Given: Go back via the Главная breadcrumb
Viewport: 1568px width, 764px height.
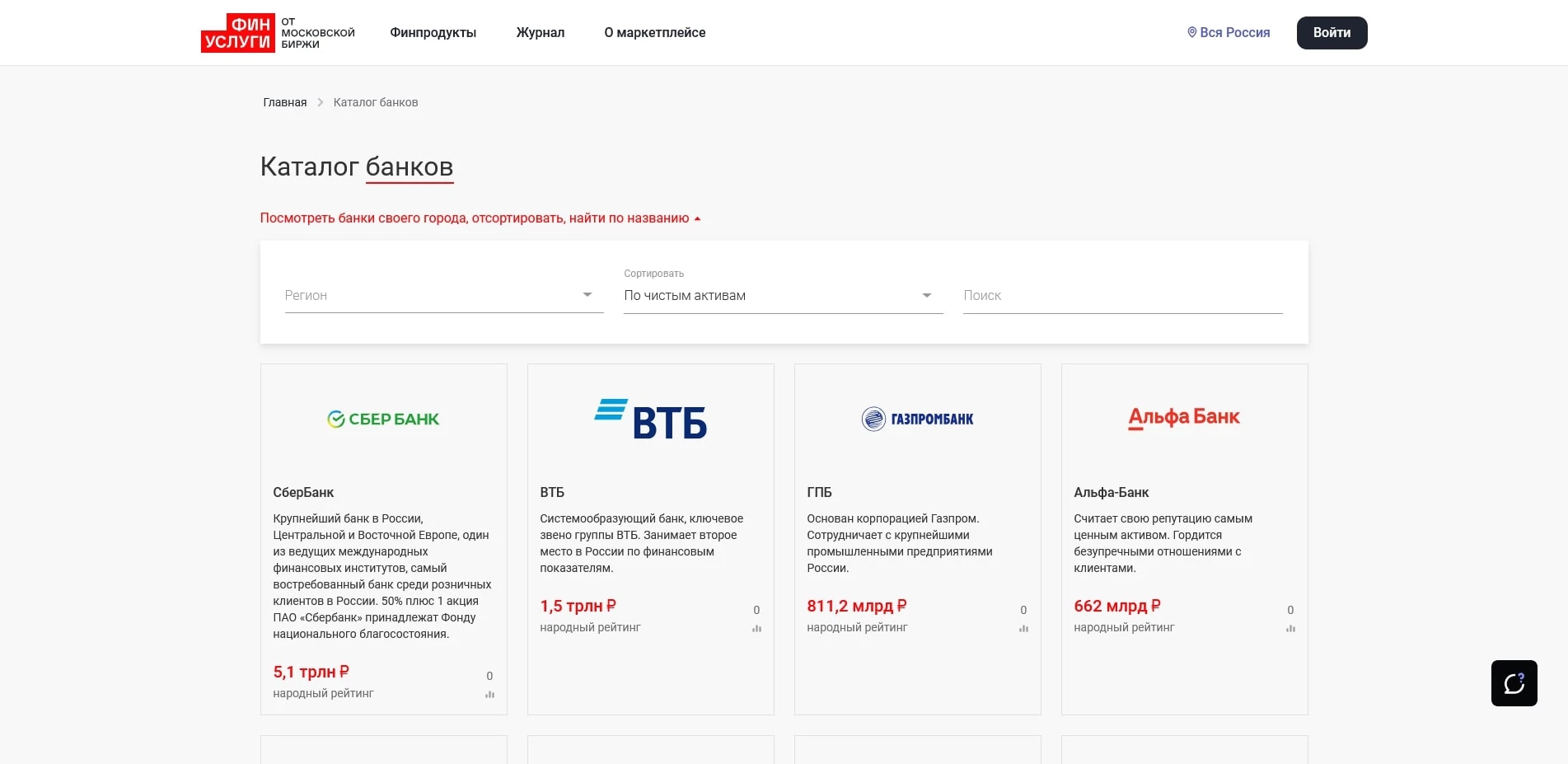Looking at the screenshot, I should tap(283, 101).
